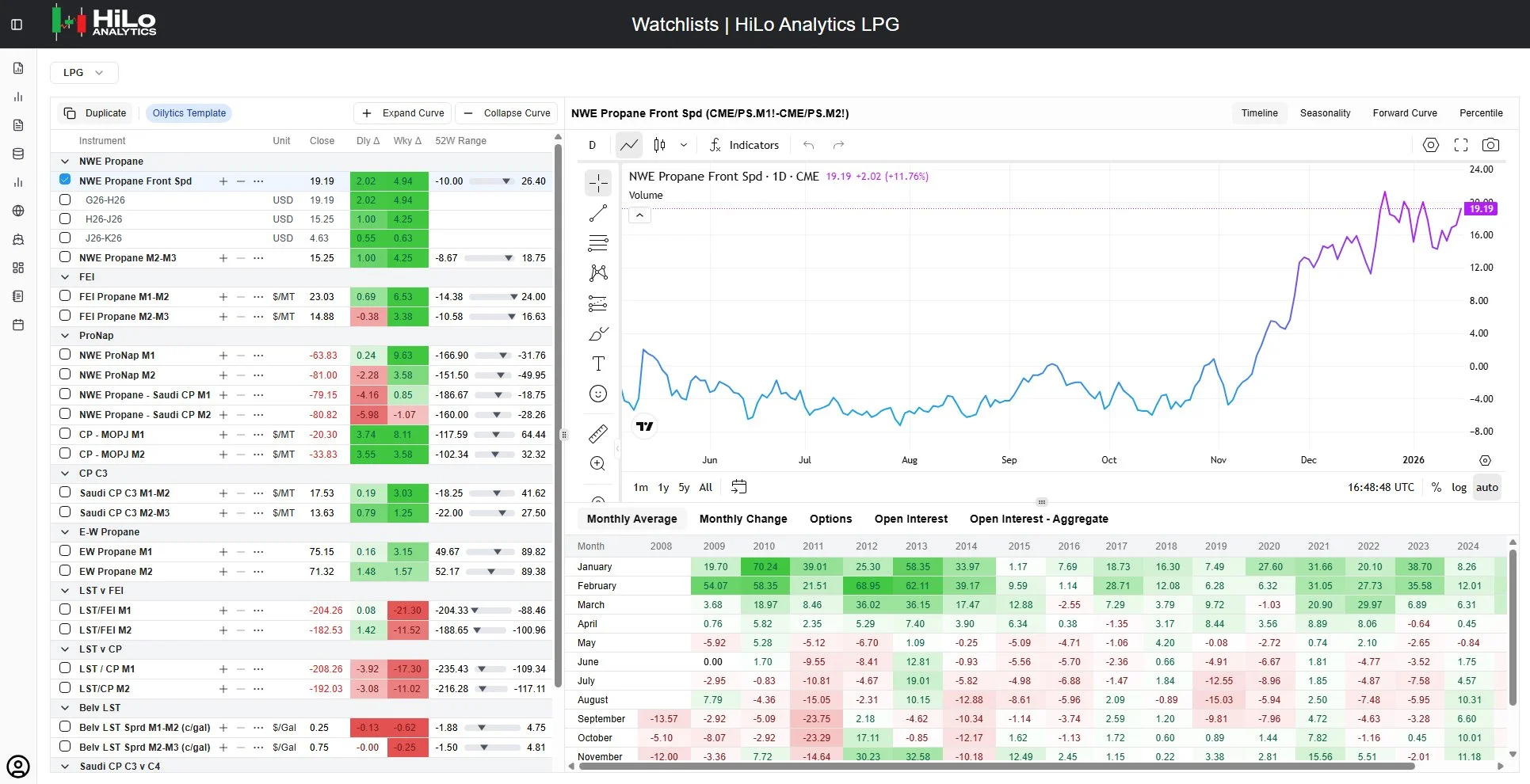Switch to the Seasonality tab
The image size is (1530, 784).
1325,113
